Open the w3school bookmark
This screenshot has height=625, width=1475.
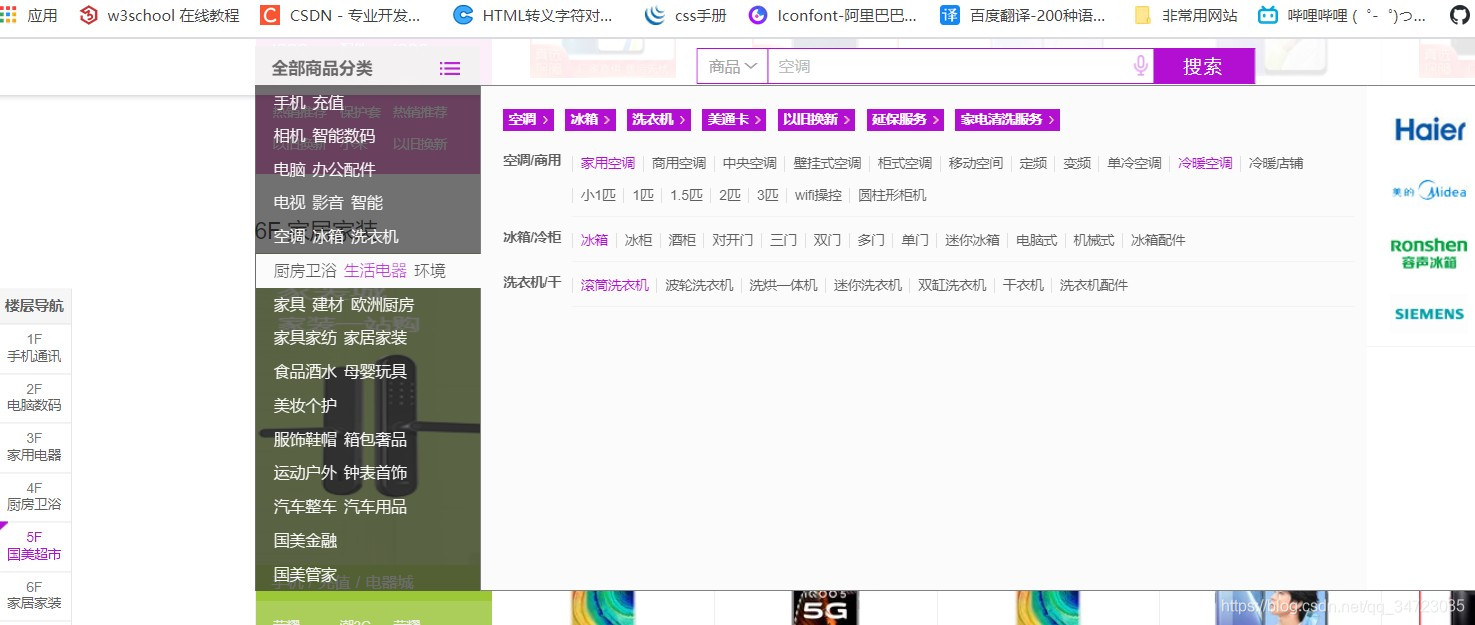click(160, 15)
